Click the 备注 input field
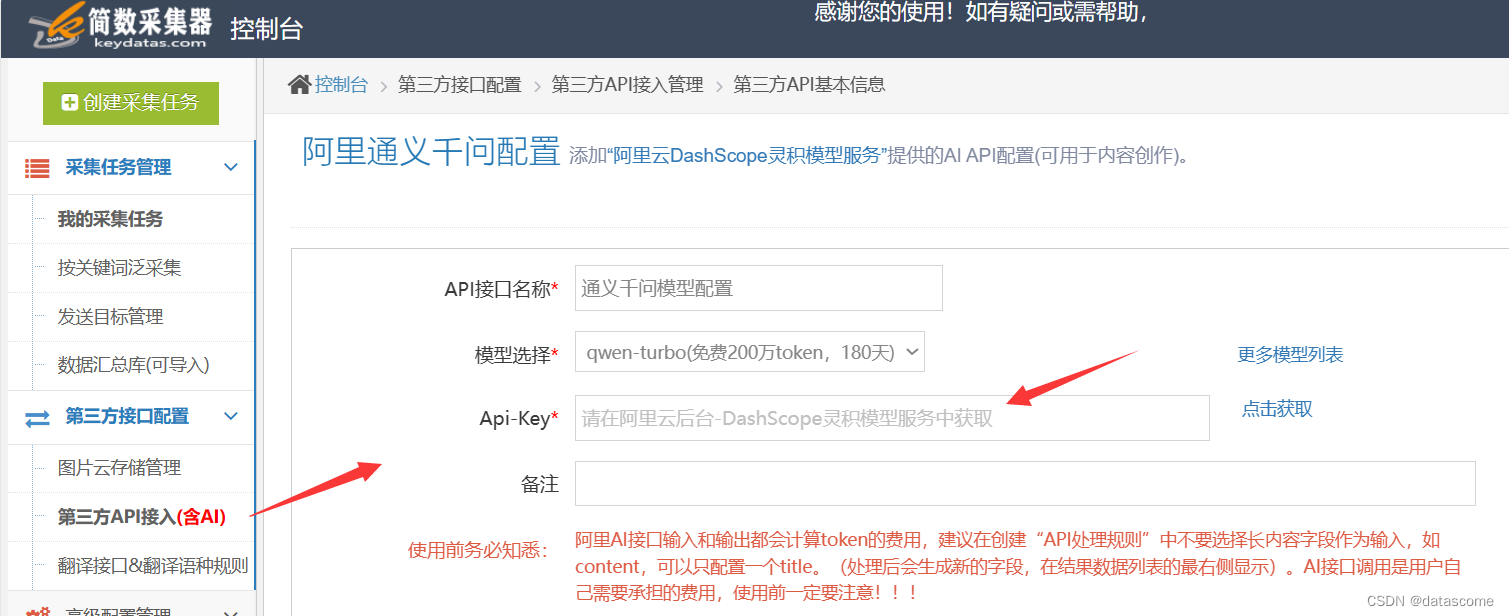1509x616 pixels. point(1025,484)
